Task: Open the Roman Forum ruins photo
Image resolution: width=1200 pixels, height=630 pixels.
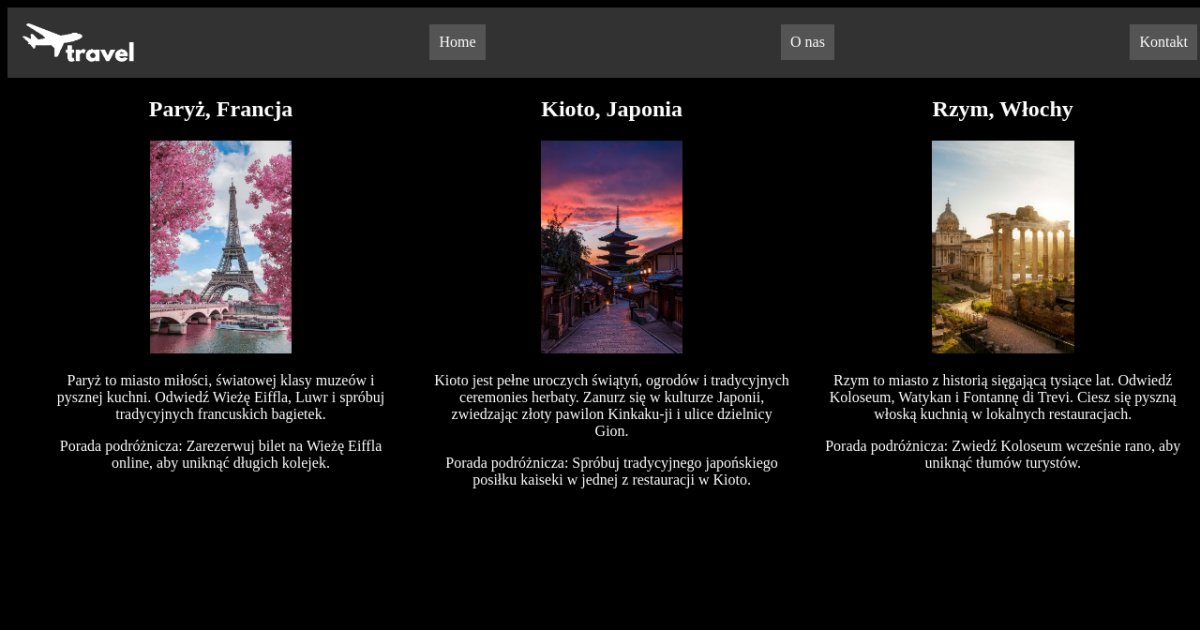Action: (1002, 246)
